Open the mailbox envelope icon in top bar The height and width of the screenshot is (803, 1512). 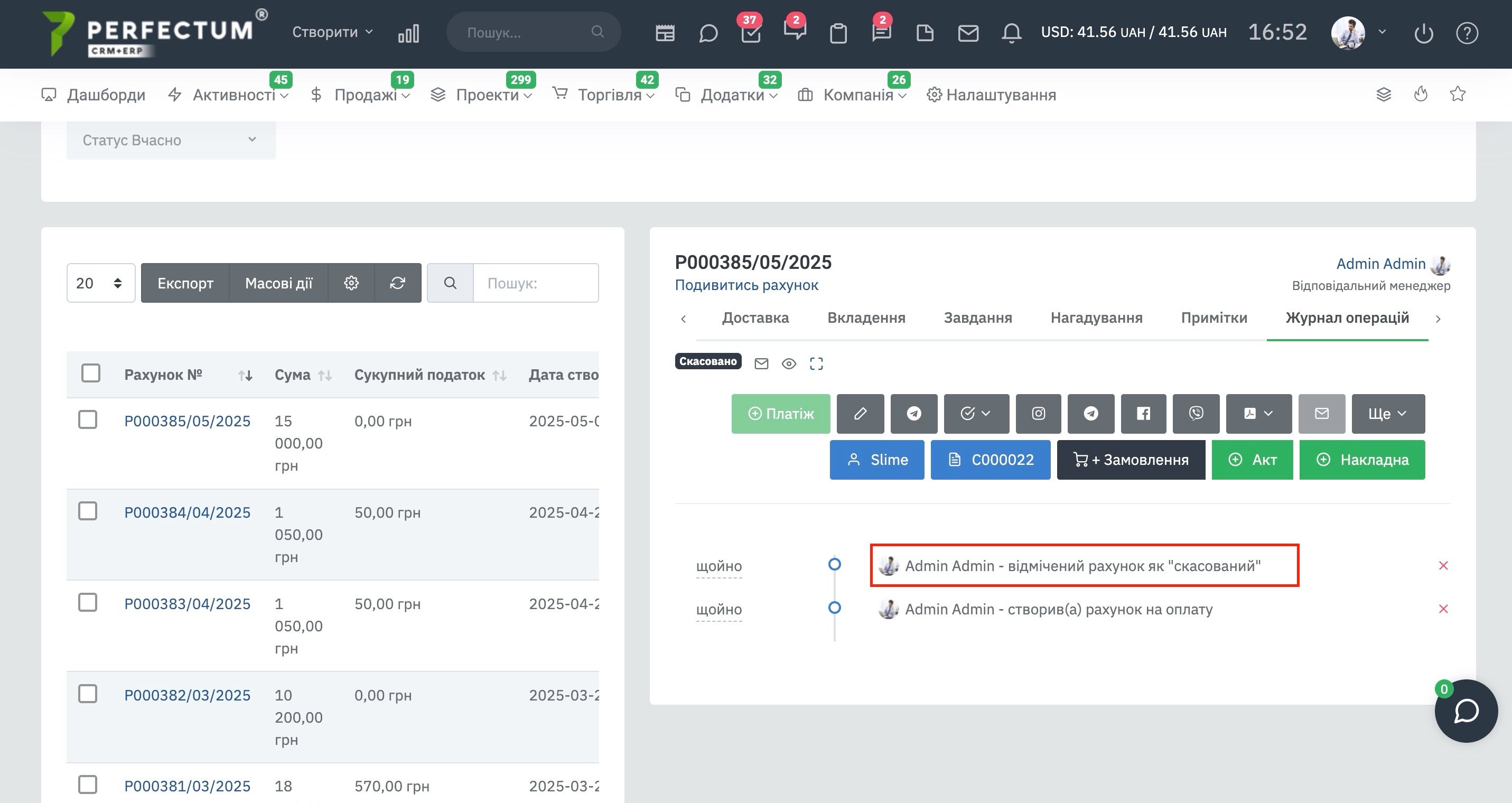968,33
